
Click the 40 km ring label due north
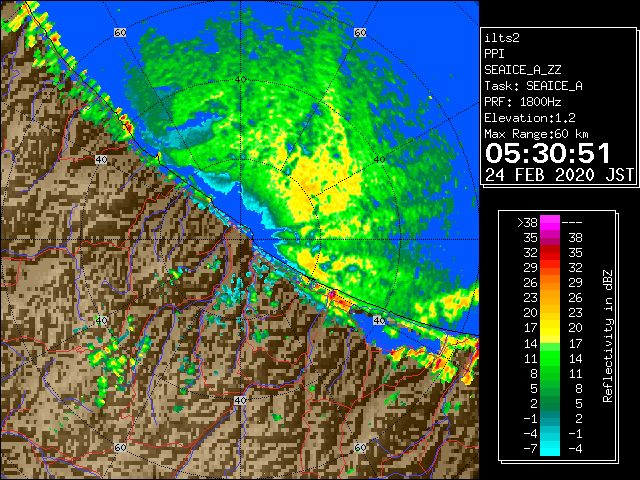point(240,80)
